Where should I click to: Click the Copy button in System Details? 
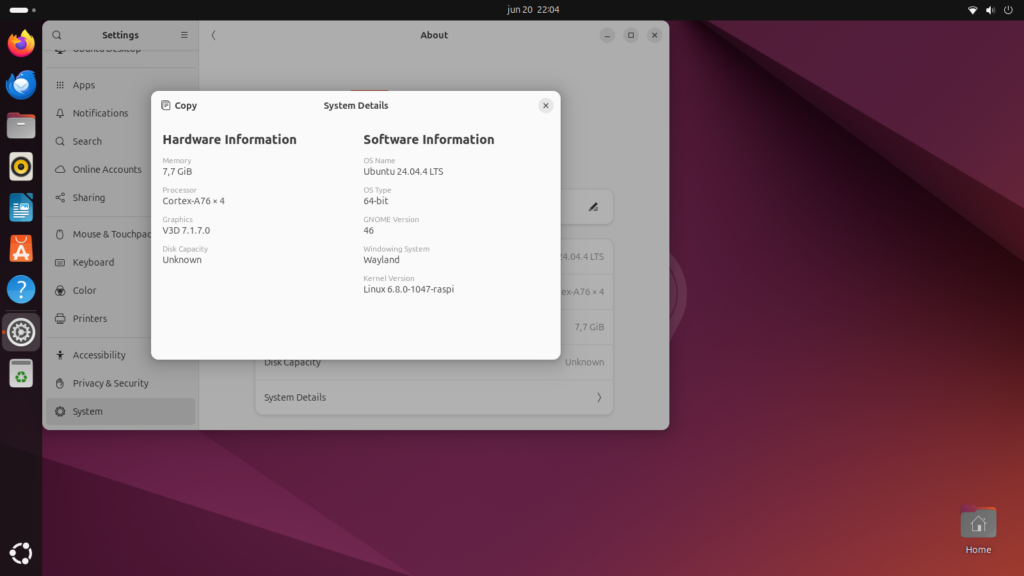point(179,105)
